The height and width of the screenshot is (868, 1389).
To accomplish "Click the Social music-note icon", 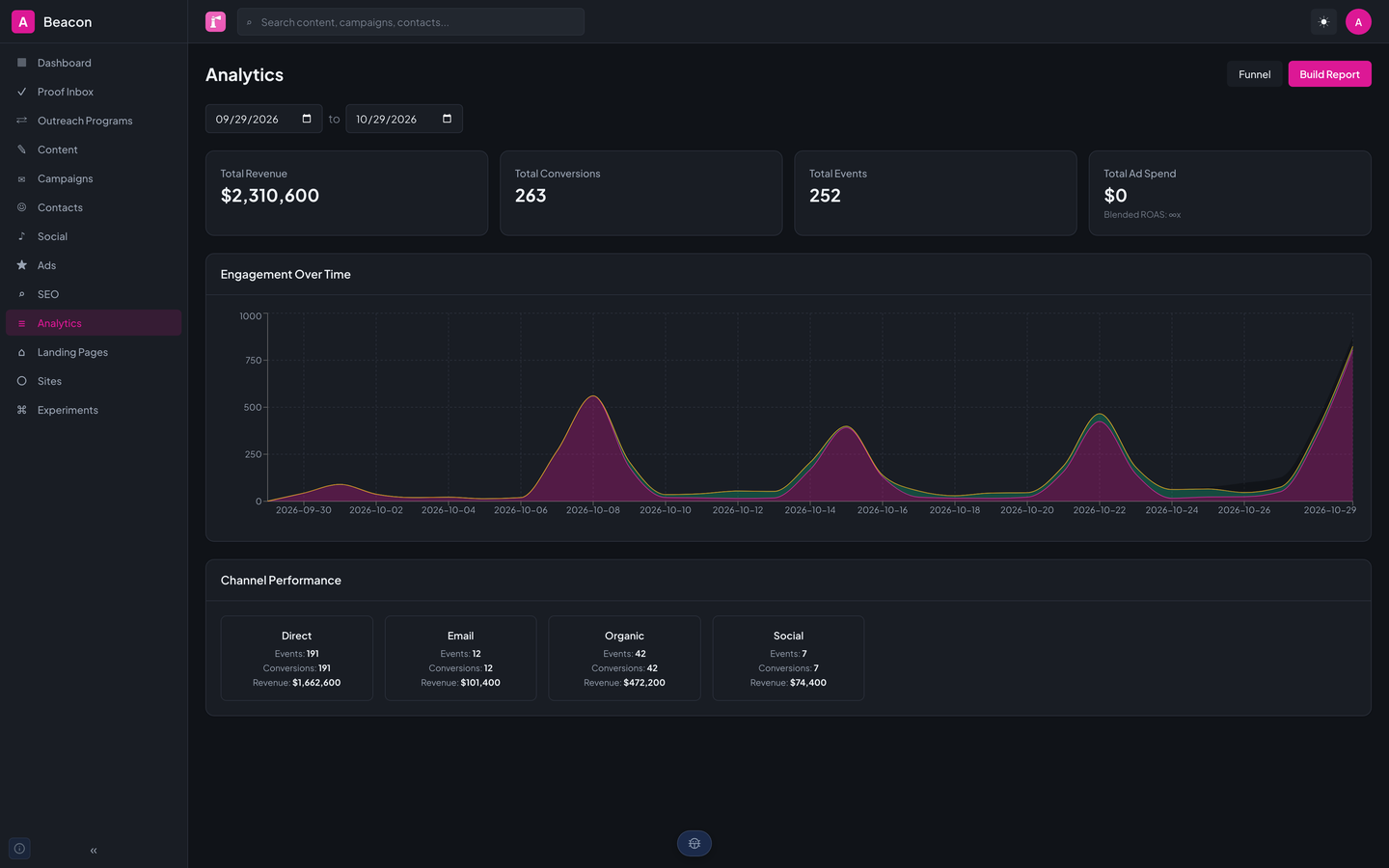I will click(x=21, y=236).
